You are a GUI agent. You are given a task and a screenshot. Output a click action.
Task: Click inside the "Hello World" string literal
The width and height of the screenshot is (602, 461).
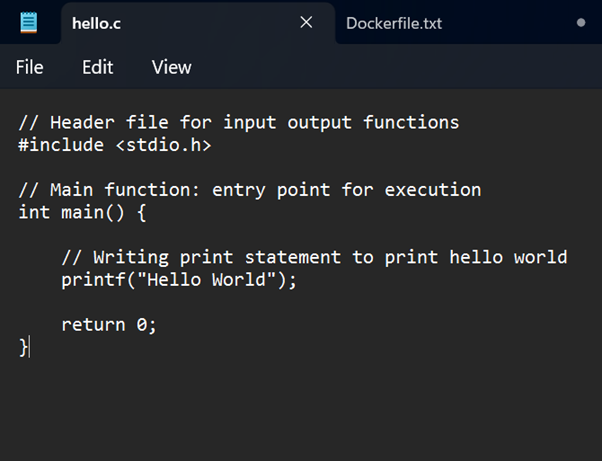tap(211, 280)
